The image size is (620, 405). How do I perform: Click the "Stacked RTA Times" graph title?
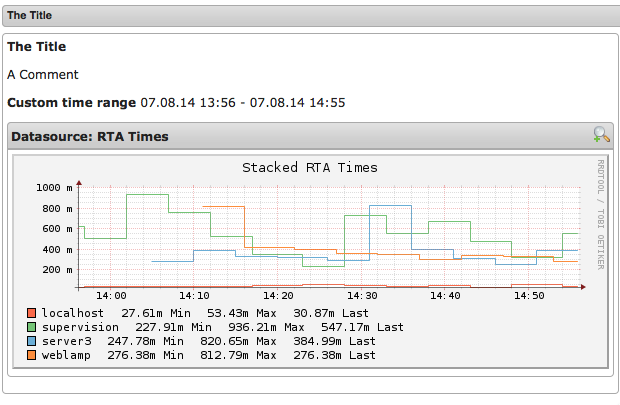point(310,167)
